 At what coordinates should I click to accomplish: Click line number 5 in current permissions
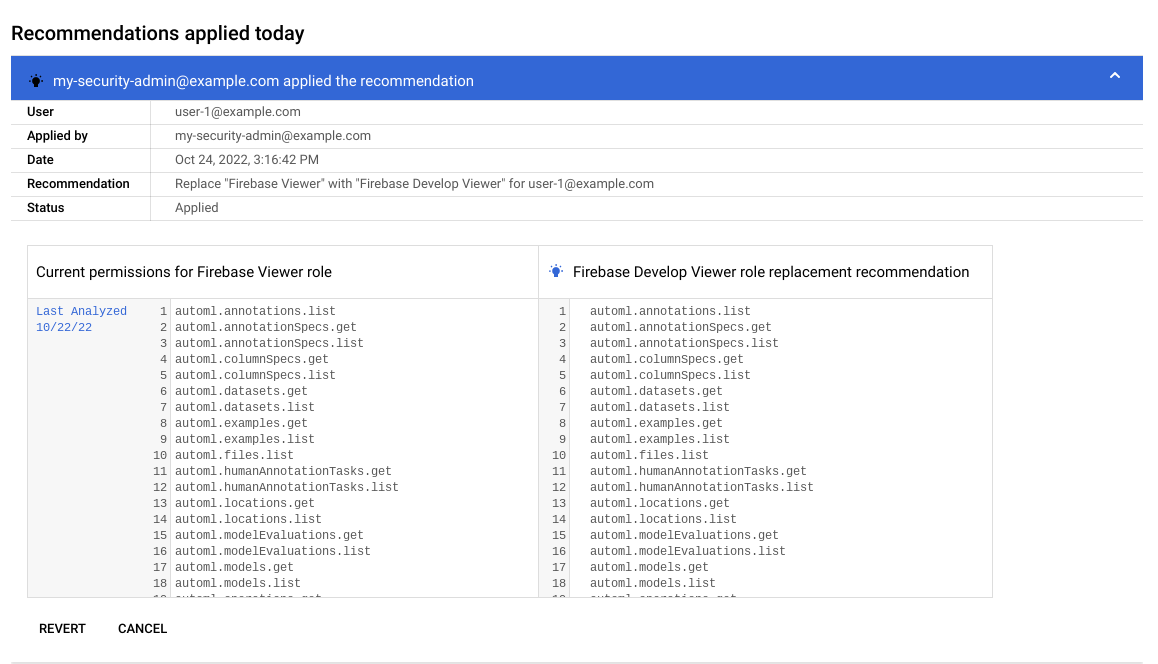162,375
